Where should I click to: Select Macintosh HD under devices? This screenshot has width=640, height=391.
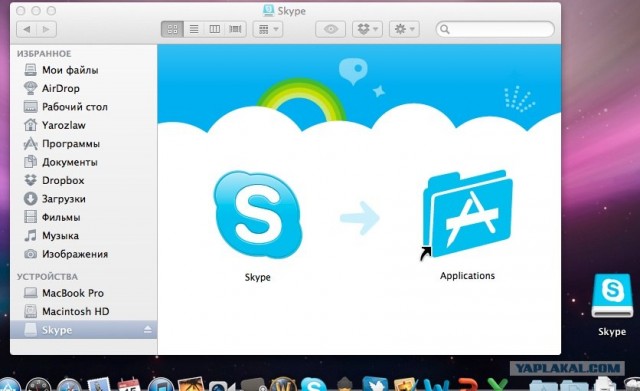[x=83, y=311]
